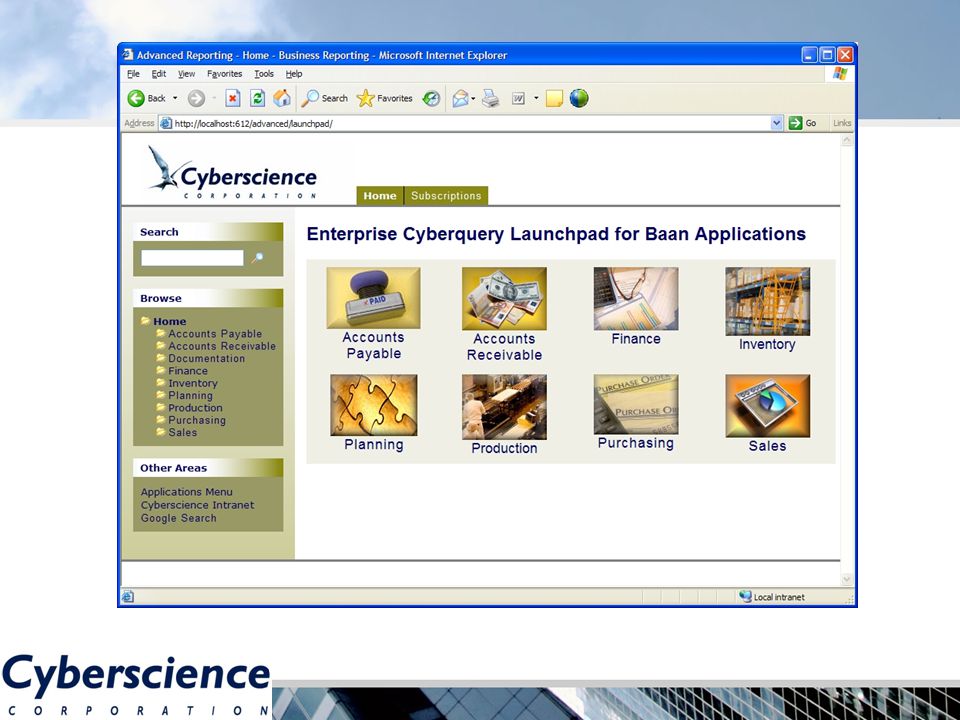Click the Back arrow button
The height and width of the screenshot is (720, 960).
136,98
